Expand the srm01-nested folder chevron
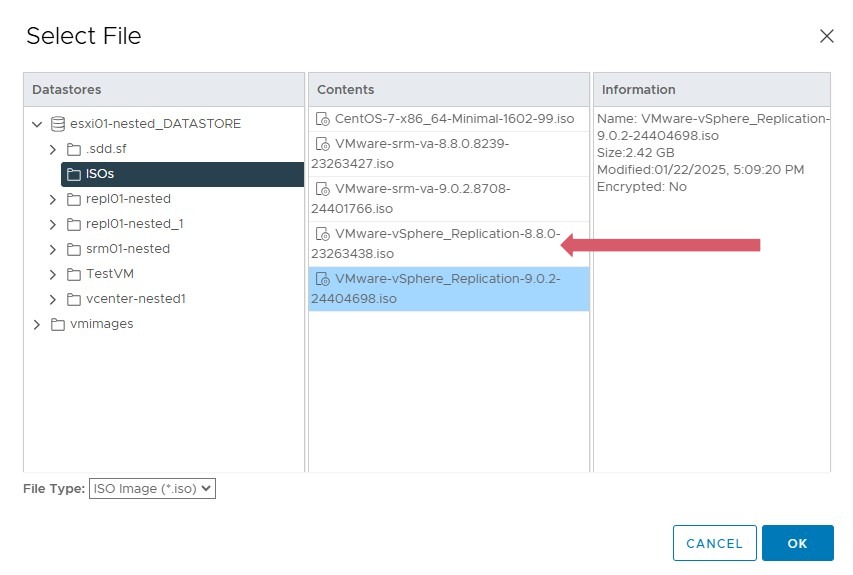The height and width of the screenshot is (575, 853). 53,249
